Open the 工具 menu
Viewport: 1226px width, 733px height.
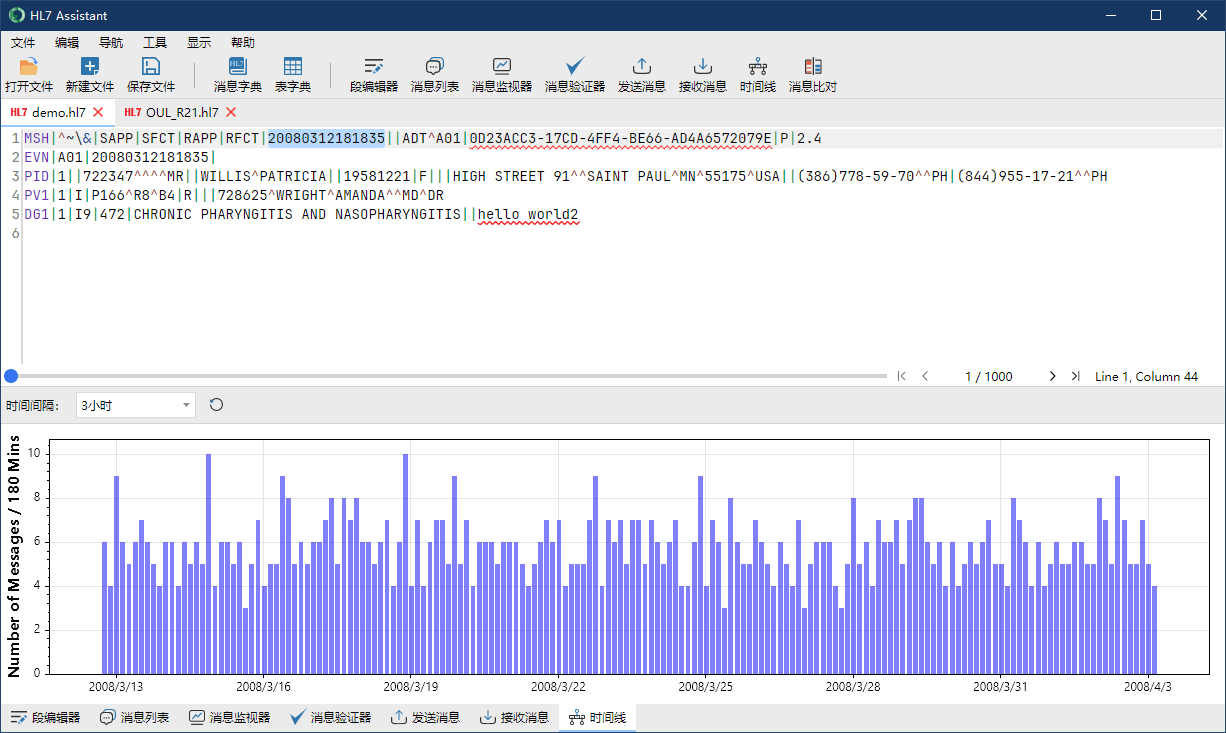coord(155,43)
